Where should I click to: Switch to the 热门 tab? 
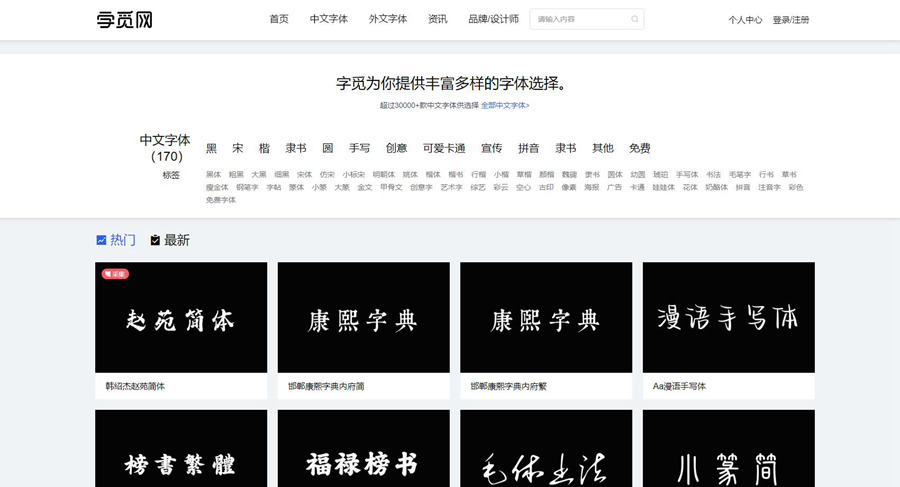(117, 240)
